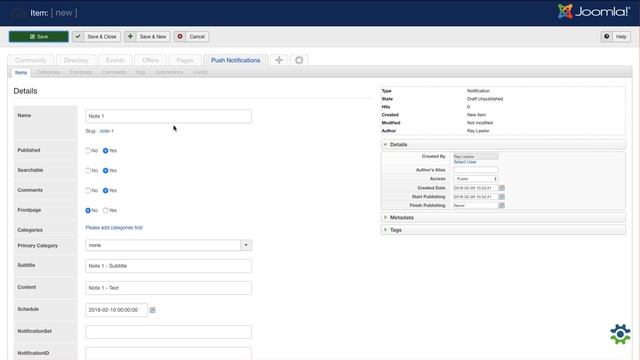This screenshot has width=640, height=360.
Task: Open the Primary Category dropdown
Action: (x=169, y=245)
